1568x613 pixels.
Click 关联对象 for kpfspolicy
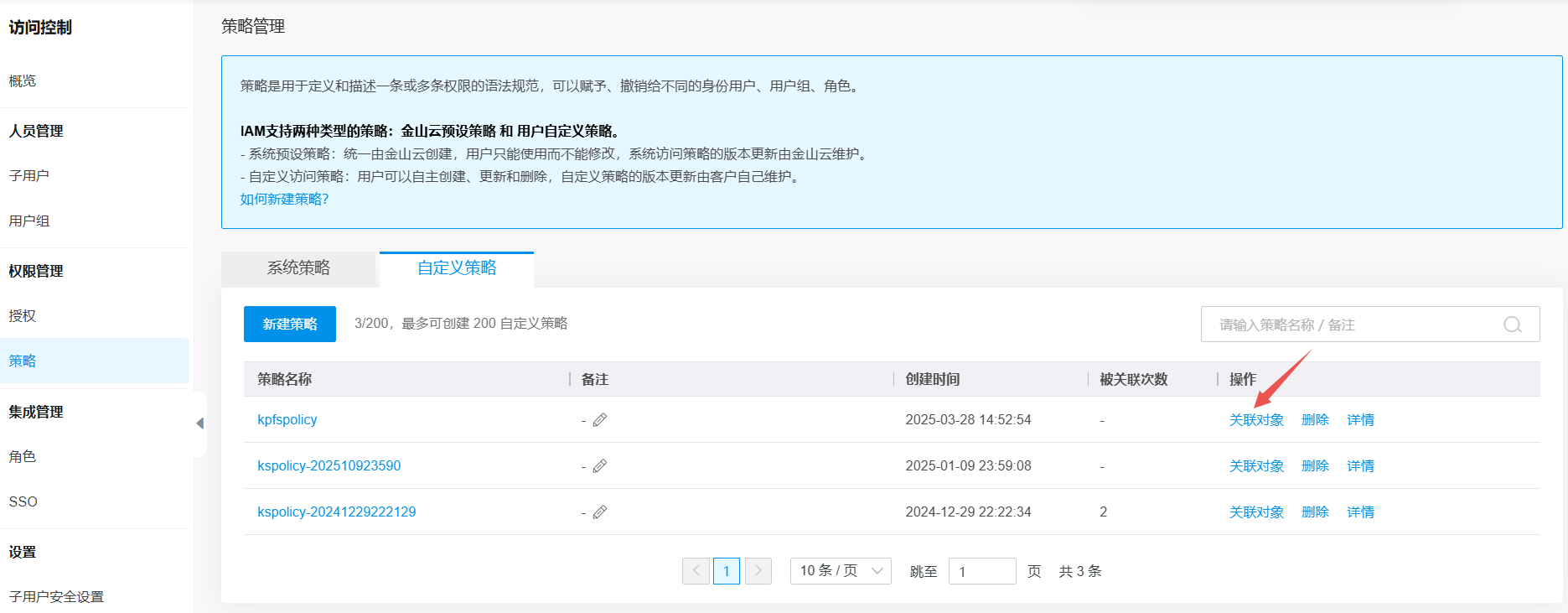click(x=1255, y=420)
